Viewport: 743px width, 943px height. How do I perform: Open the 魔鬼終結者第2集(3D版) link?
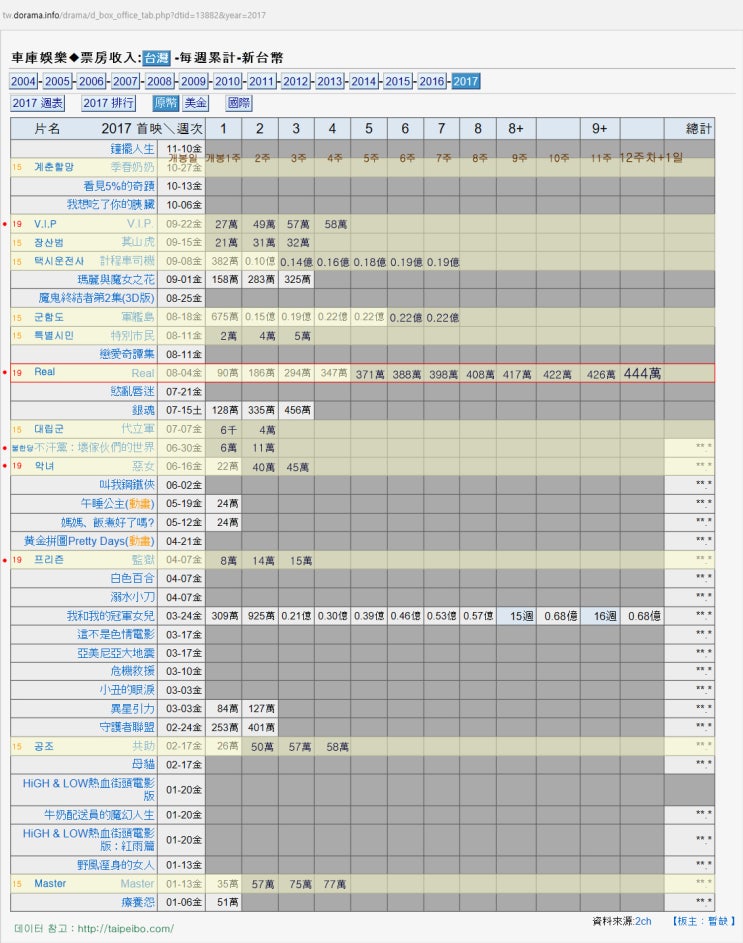[x=97, y=298]
